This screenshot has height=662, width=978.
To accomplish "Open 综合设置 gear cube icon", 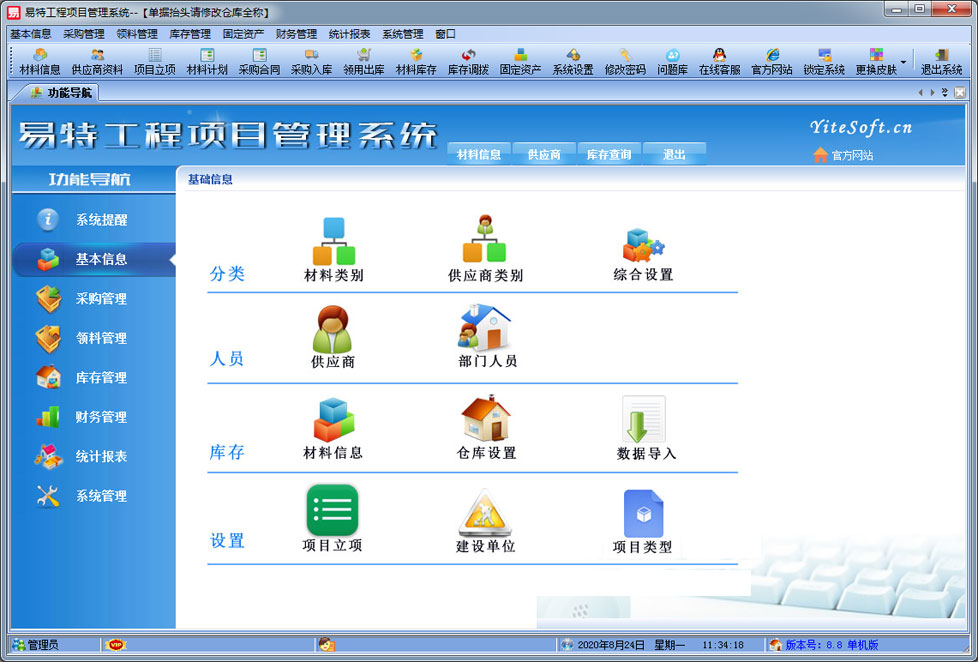I will click(x=643, y=245).
